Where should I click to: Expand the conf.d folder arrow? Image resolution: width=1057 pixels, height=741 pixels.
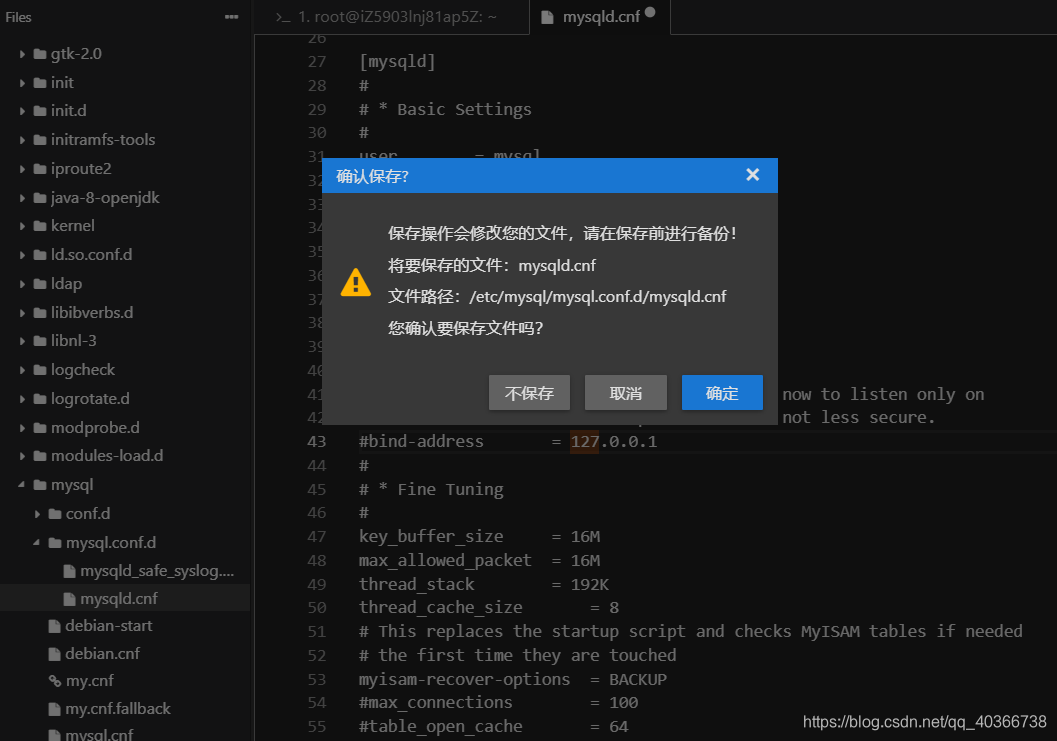(37, 514)
